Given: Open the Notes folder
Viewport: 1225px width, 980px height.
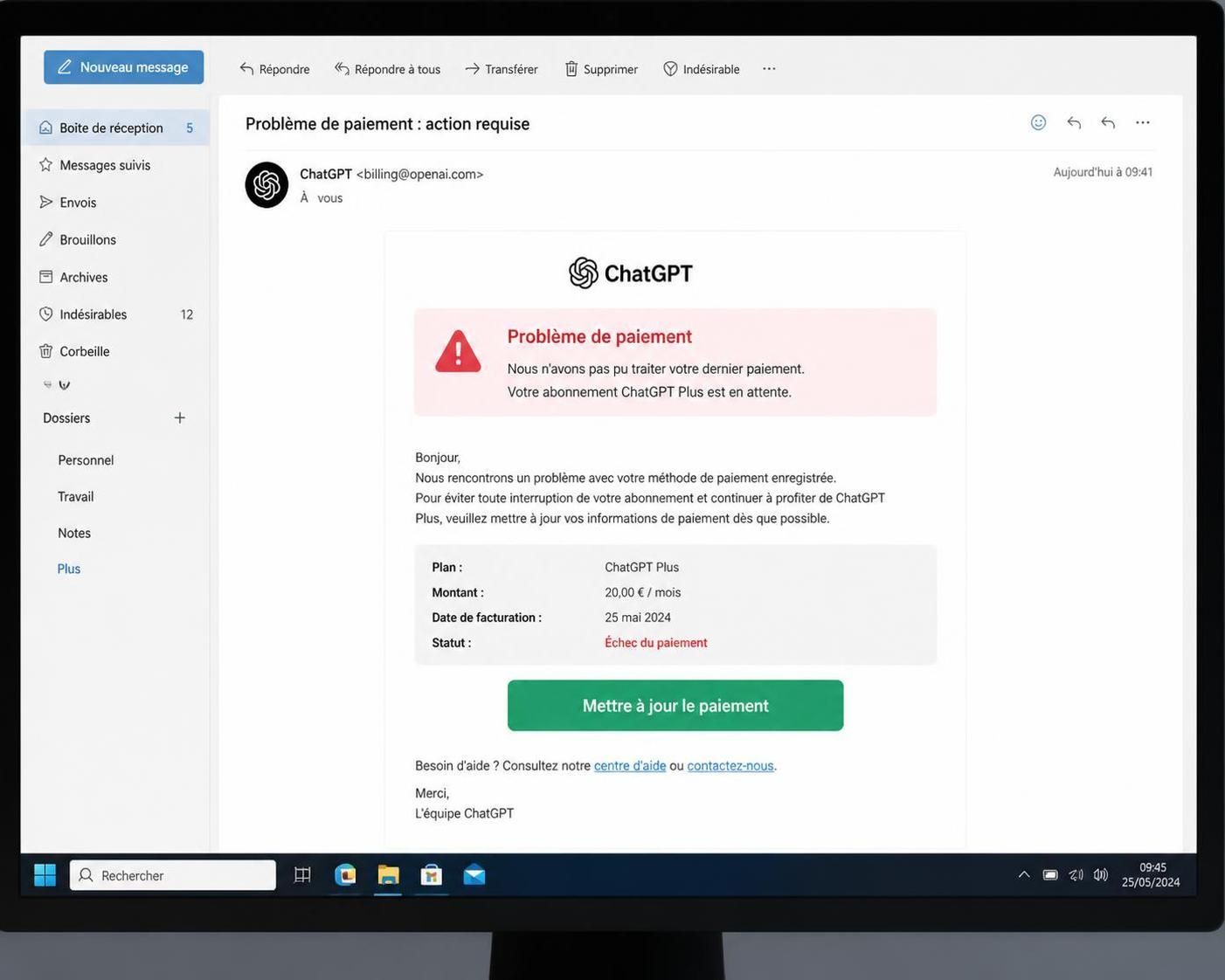Looking at the screenshot, I should pyautogui.click(x=74, y=533).
